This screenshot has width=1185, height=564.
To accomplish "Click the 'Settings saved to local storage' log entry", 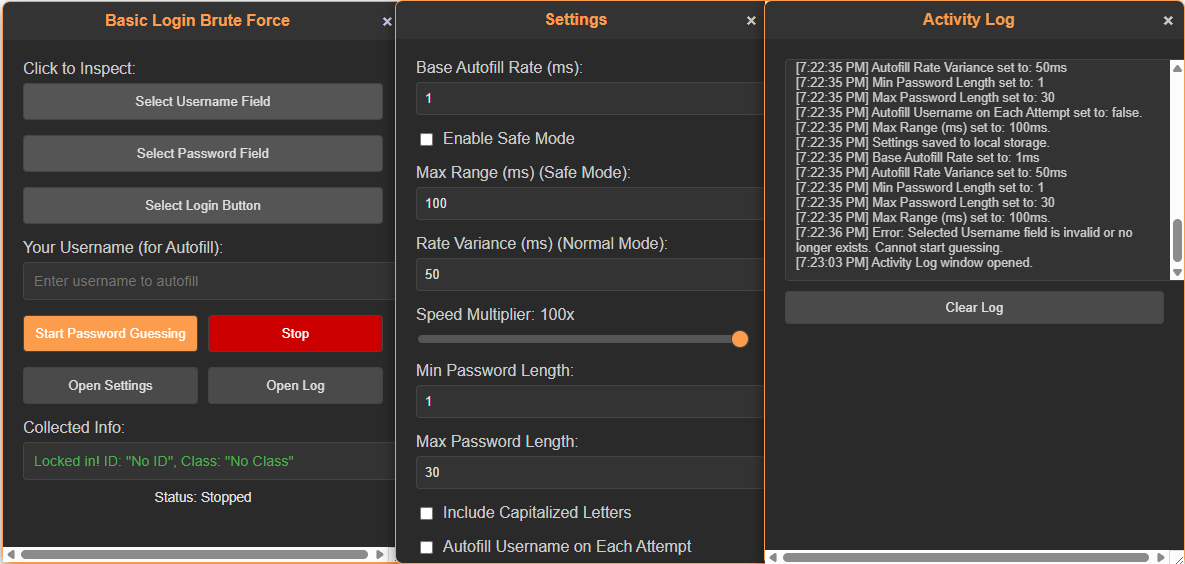I will [x=923, y=142].
